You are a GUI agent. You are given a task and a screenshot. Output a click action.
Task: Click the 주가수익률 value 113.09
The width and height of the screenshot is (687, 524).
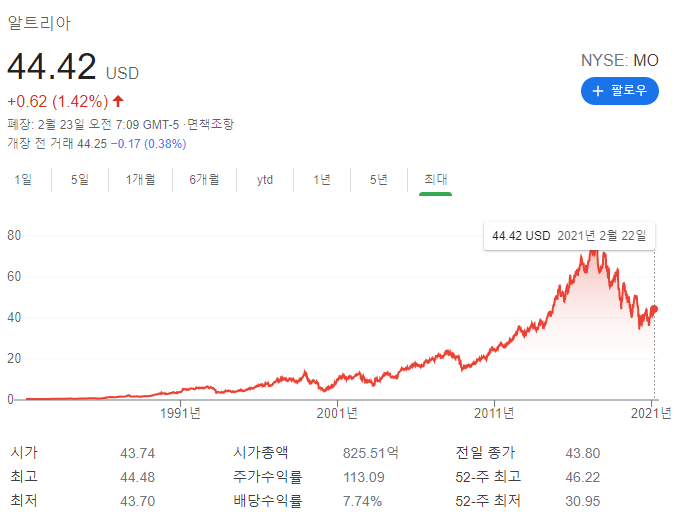[x=364, y=477]
